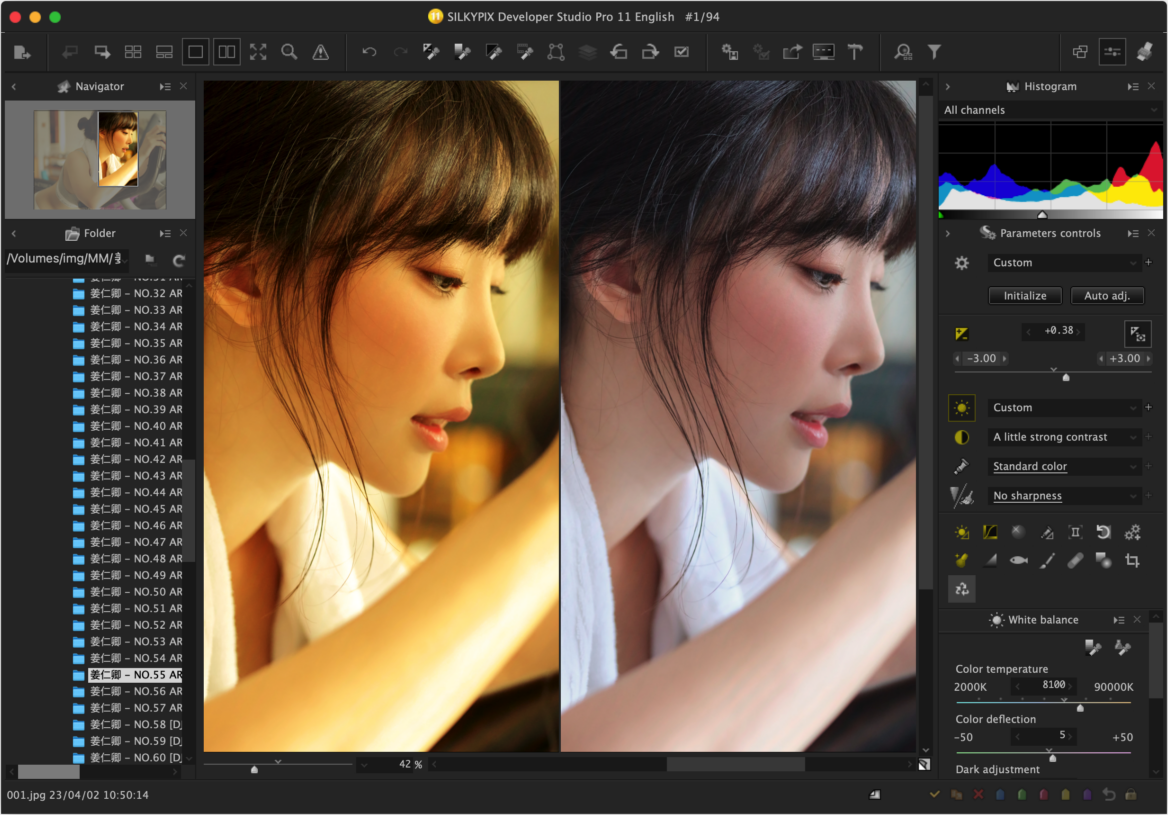Open the Histogram panel options menu
This screenshot has width=1168, height=815.
[x=1133, y=87]
